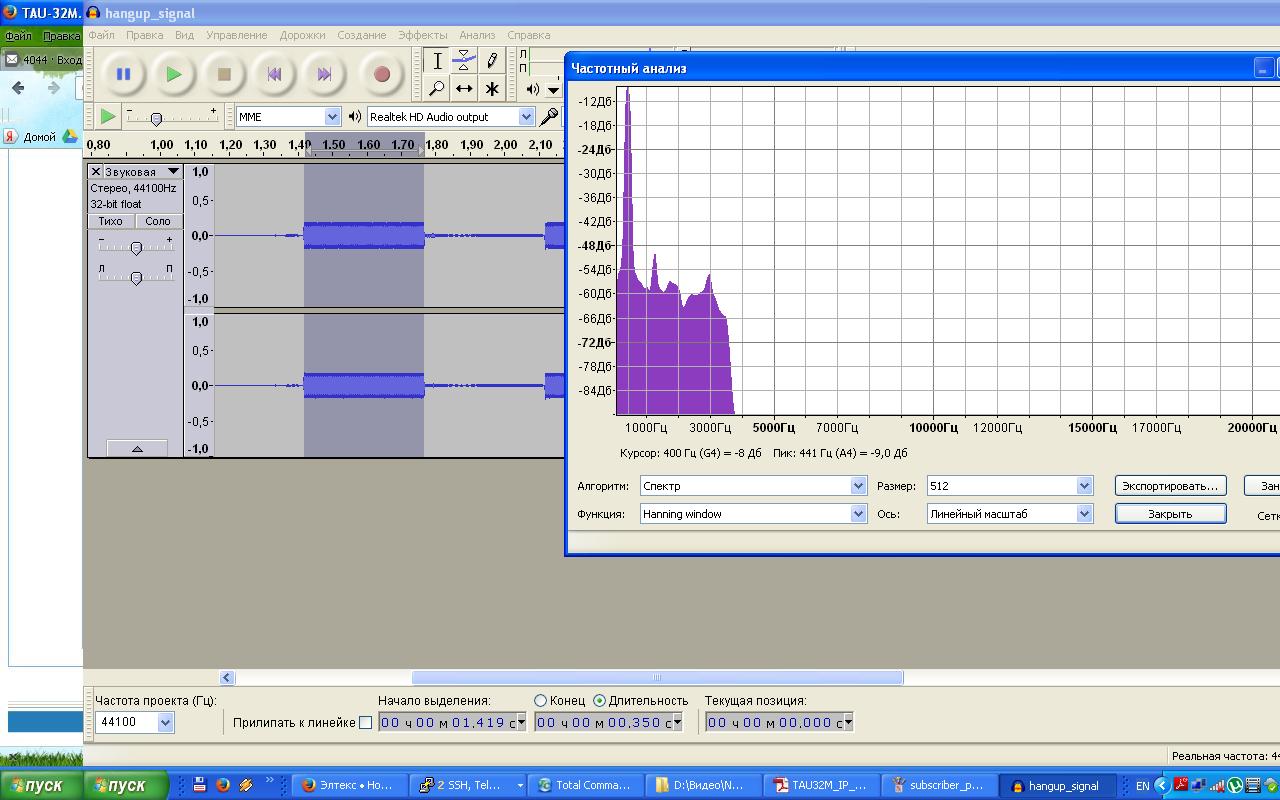
Task: Toggle the Прилипать к линейке checkbox
Action: click(x=365, y=722)
